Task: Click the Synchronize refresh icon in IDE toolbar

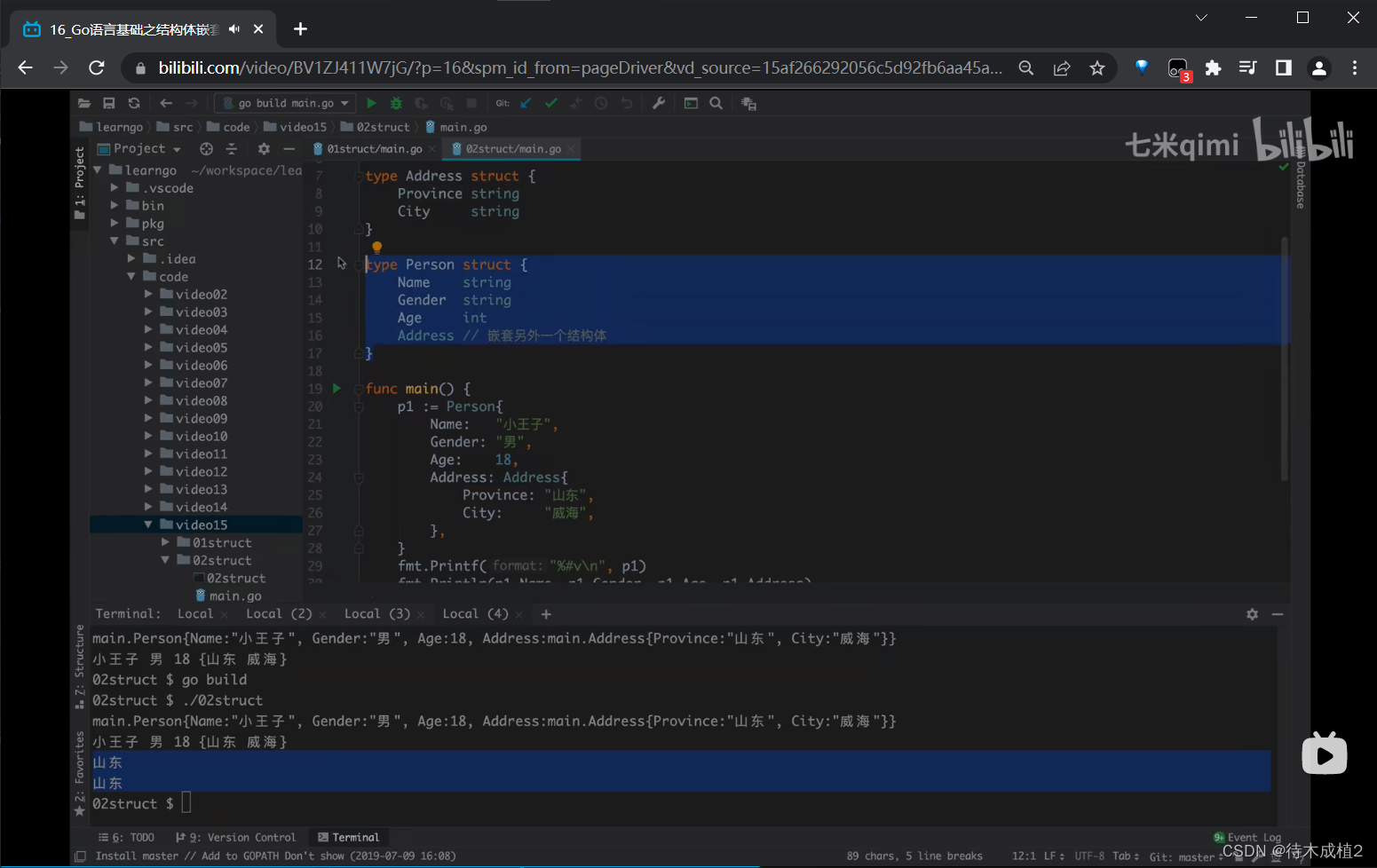Action: tap(134, 104)
